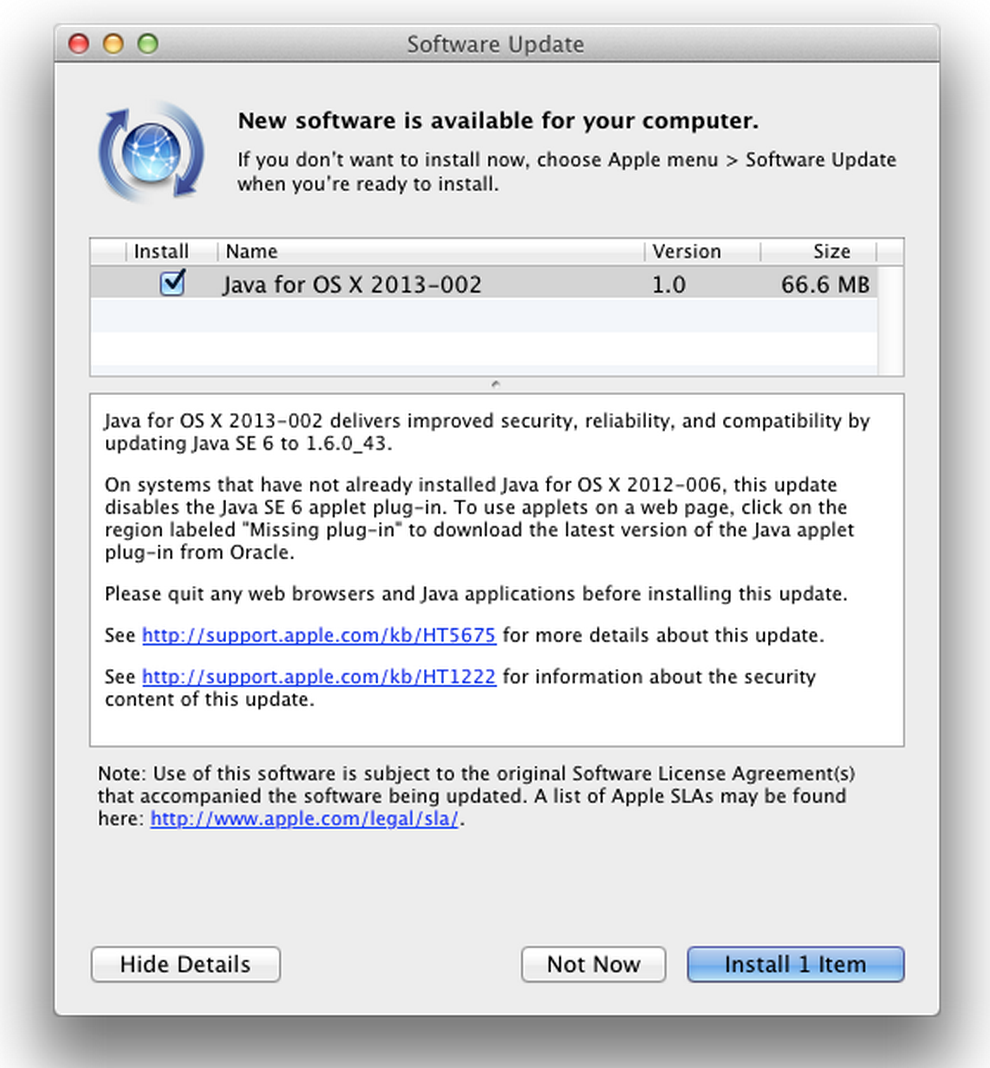Minimize the window with the yellow button
Image resolution: width=990 pixels, height=1068 pixels.
point(113,44)
